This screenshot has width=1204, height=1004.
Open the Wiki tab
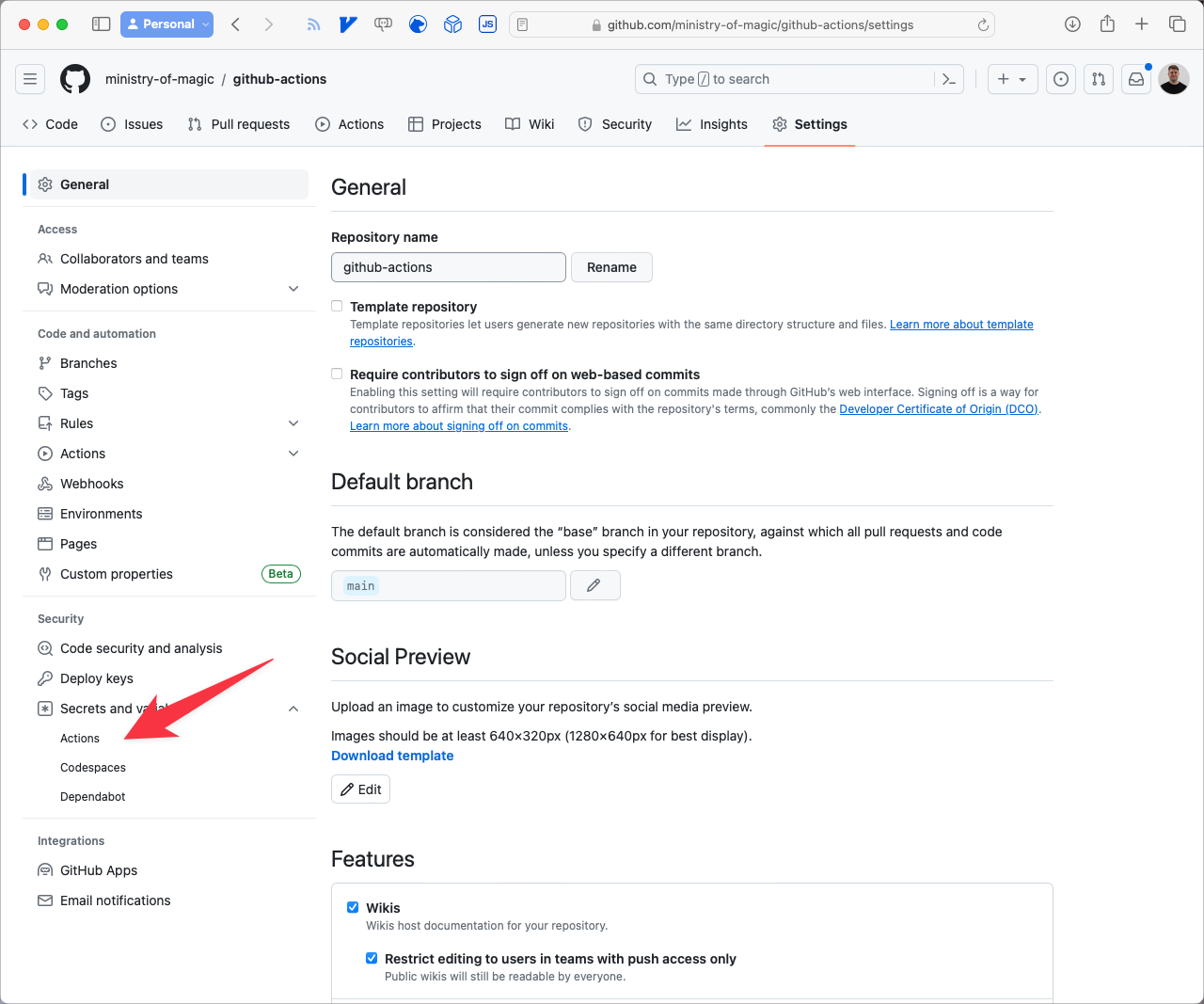point(530,124)
